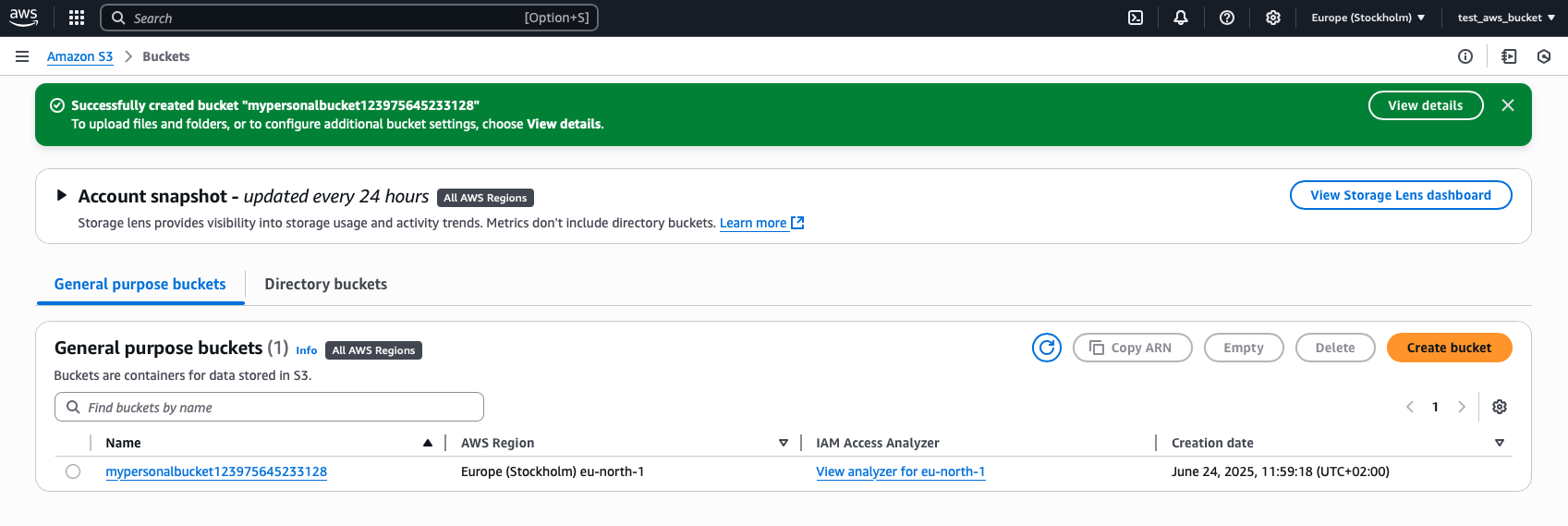The width and height of the screenshot is (1568, 526).
Task: Click the June 24, 2025 creation date cell
Action: pos(1281,471)
